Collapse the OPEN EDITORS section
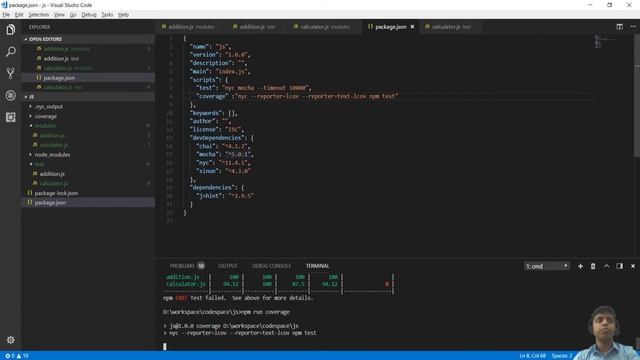 click(88, 39)
